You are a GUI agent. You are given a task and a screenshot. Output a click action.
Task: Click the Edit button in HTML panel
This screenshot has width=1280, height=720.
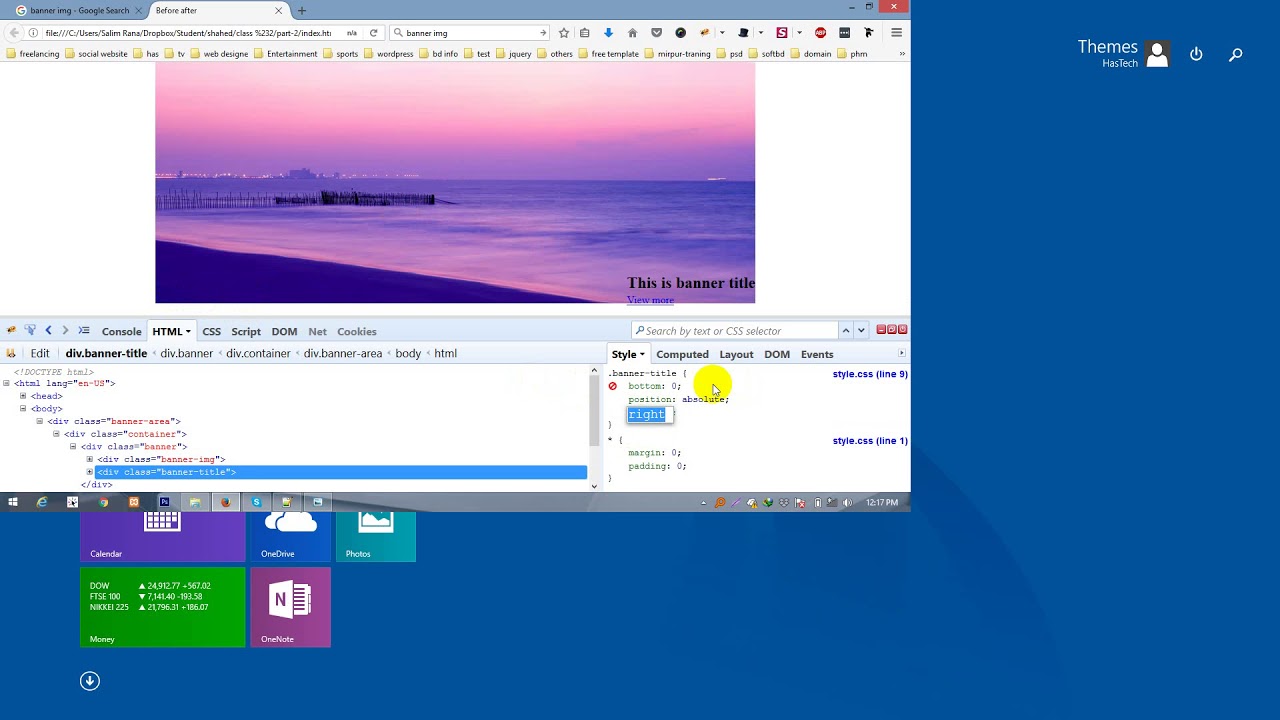[x=40, y=353]
